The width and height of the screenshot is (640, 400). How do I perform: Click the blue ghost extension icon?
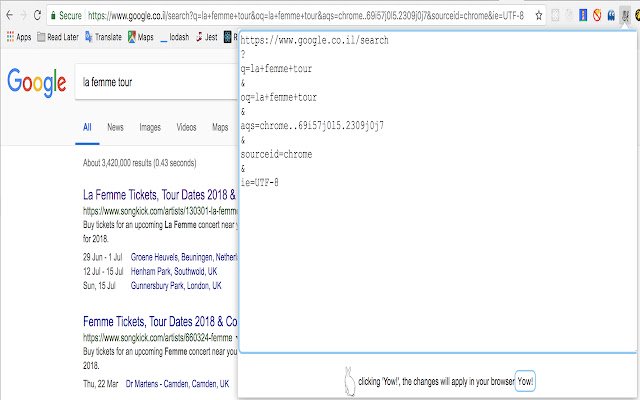pos(611,16)
